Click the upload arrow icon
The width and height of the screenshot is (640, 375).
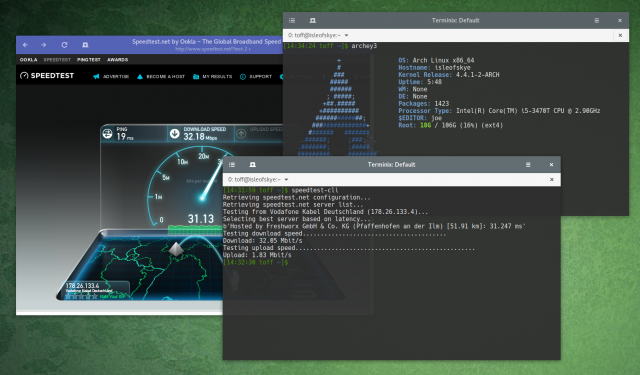click(241, 133)
